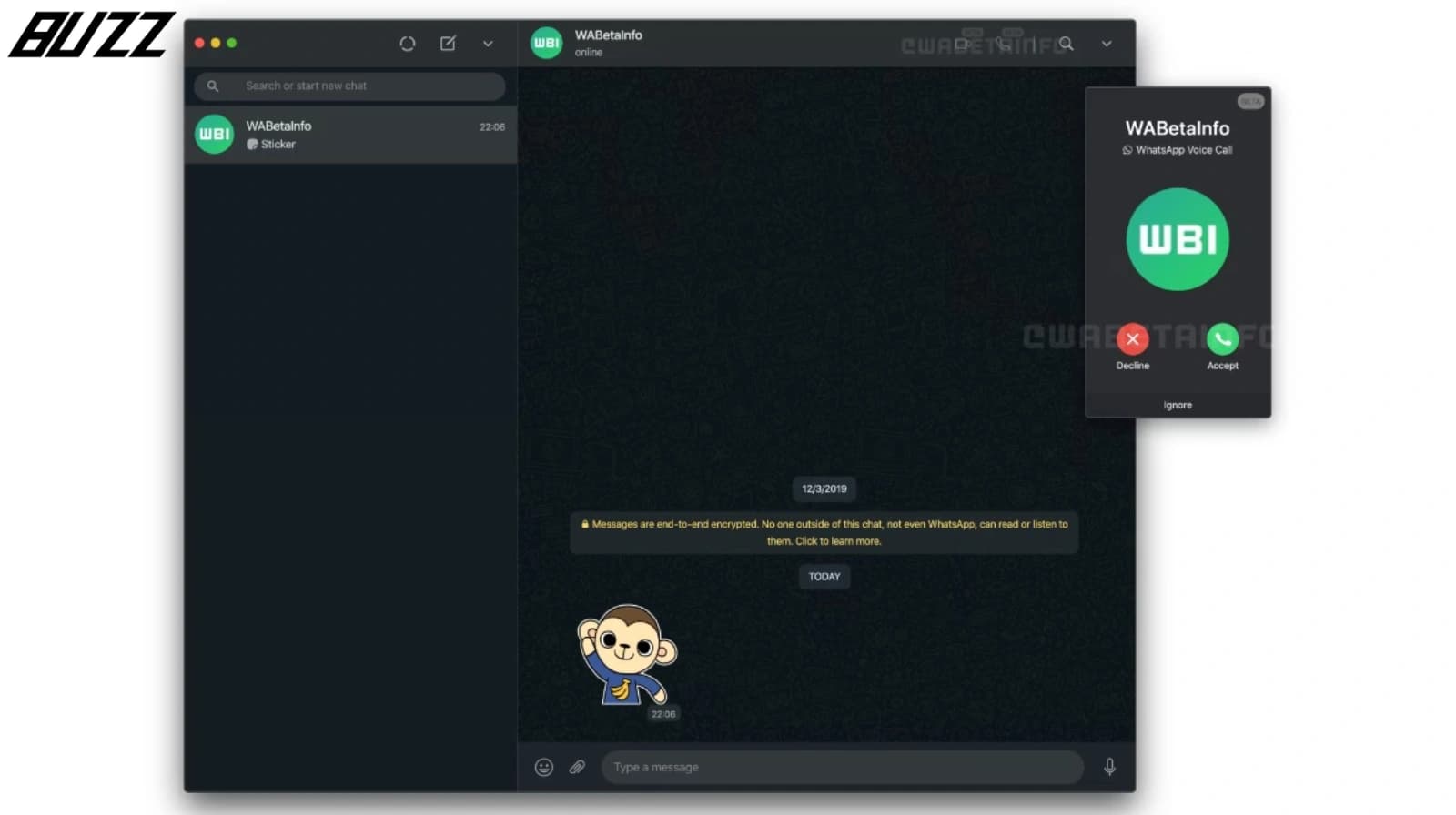
Task: Expand the conversation options chevron
Action: point(1107,44)
